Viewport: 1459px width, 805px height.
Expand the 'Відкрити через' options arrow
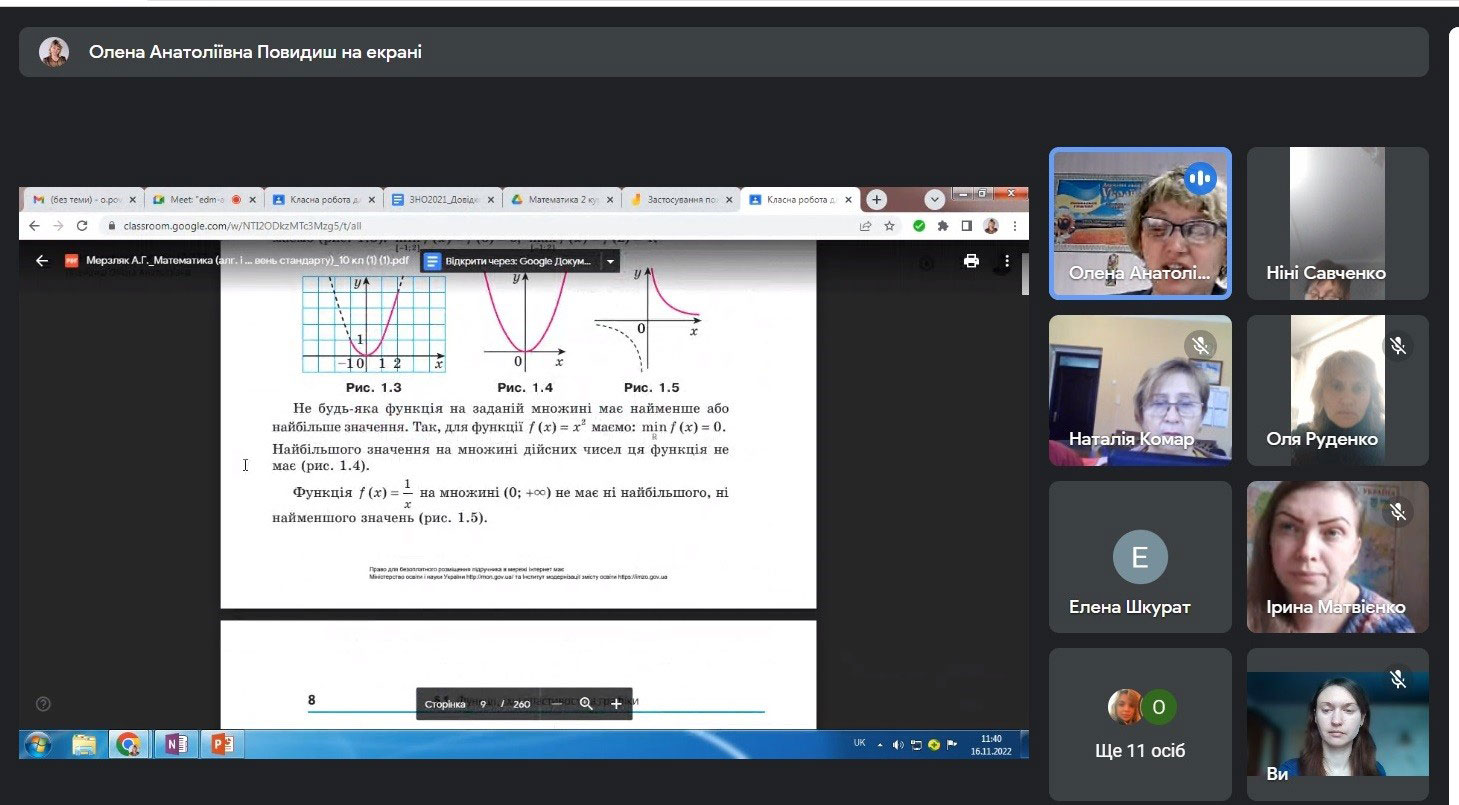pos(610,262)
